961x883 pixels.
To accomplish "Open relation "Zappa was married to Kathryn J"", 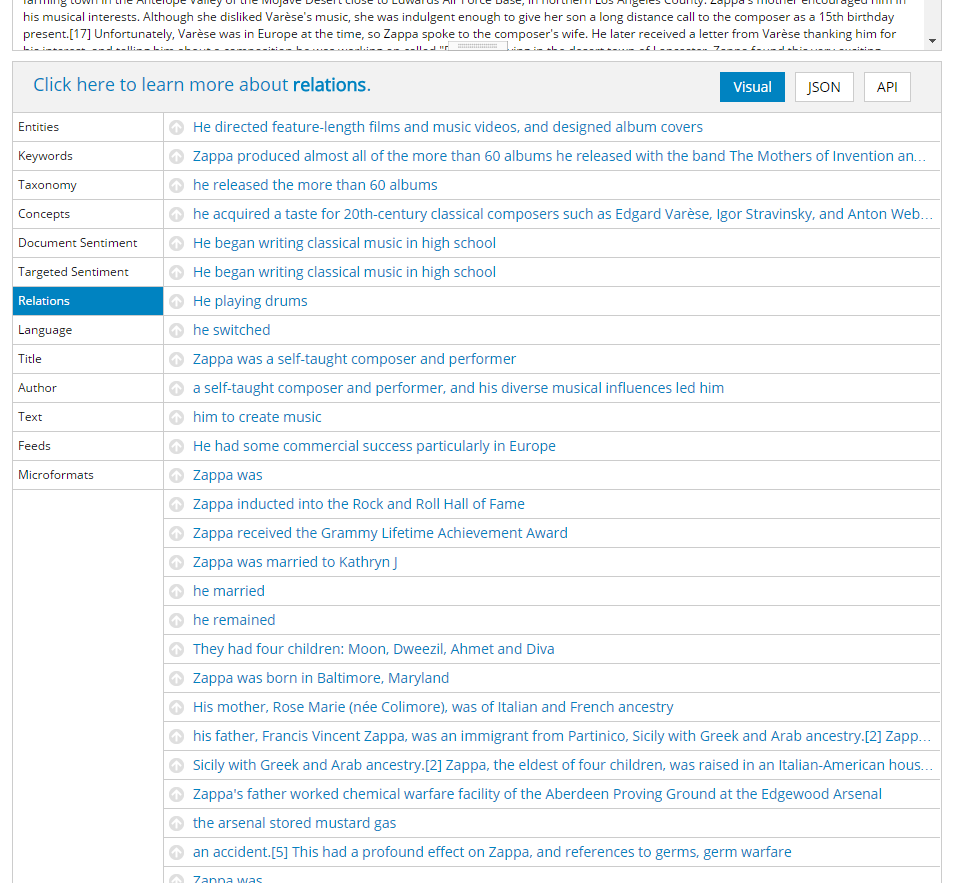I will pyautogui.click(x=295, y=562).
